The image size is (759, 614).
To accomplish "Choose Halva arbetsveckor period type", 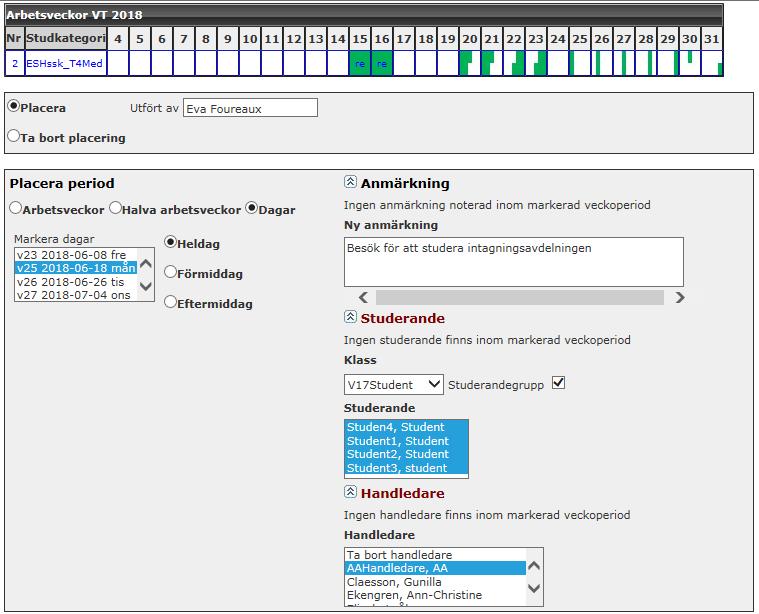I will [115, 208].
